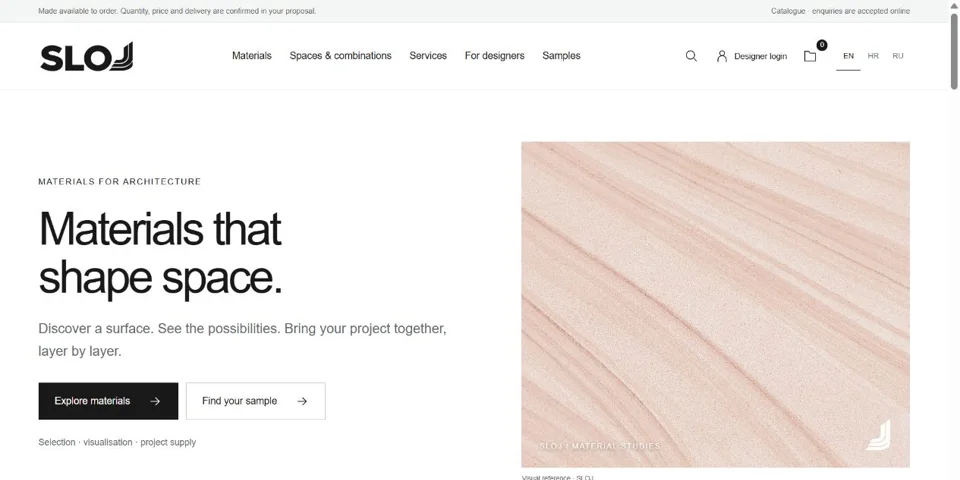The width and height of the screenshot is (960, 480).
Task: Open Spaces & combinations menu
Action: [x=340, y=56]
